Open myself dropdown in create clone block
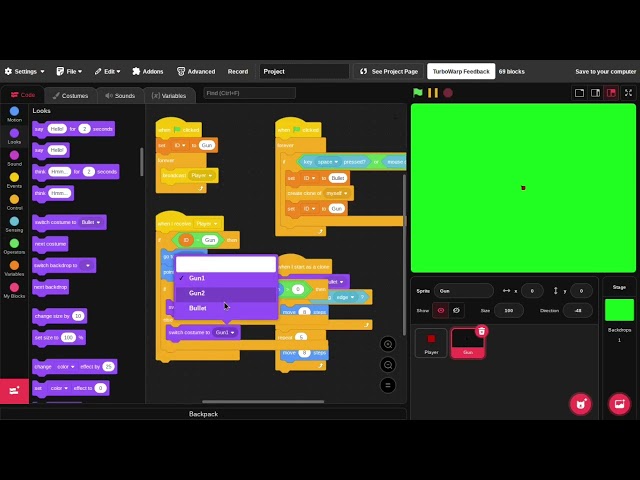Viewport: 640px width, 480px height. pos(337,193)
